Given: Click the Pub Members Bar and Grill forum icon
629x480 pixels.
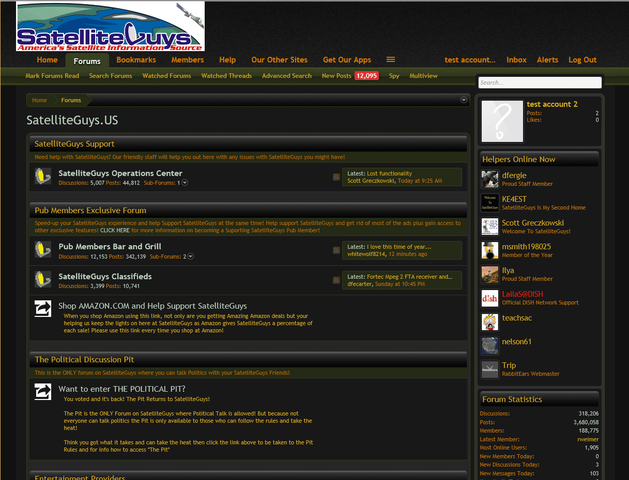Looking at the screenshot, I should (x=43, y=249).
